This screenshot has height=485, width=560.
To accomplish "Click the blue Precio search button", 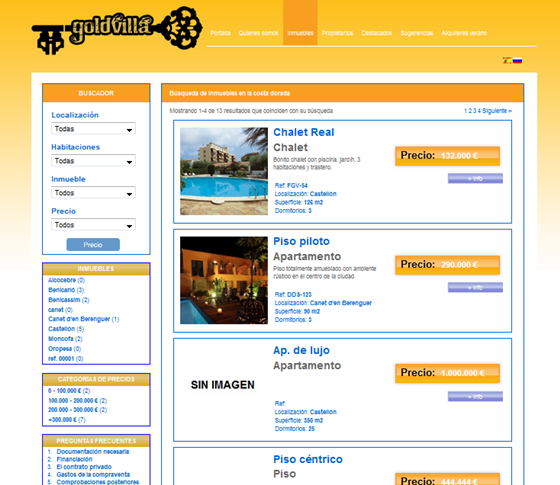I will click(x=93, y=245).
